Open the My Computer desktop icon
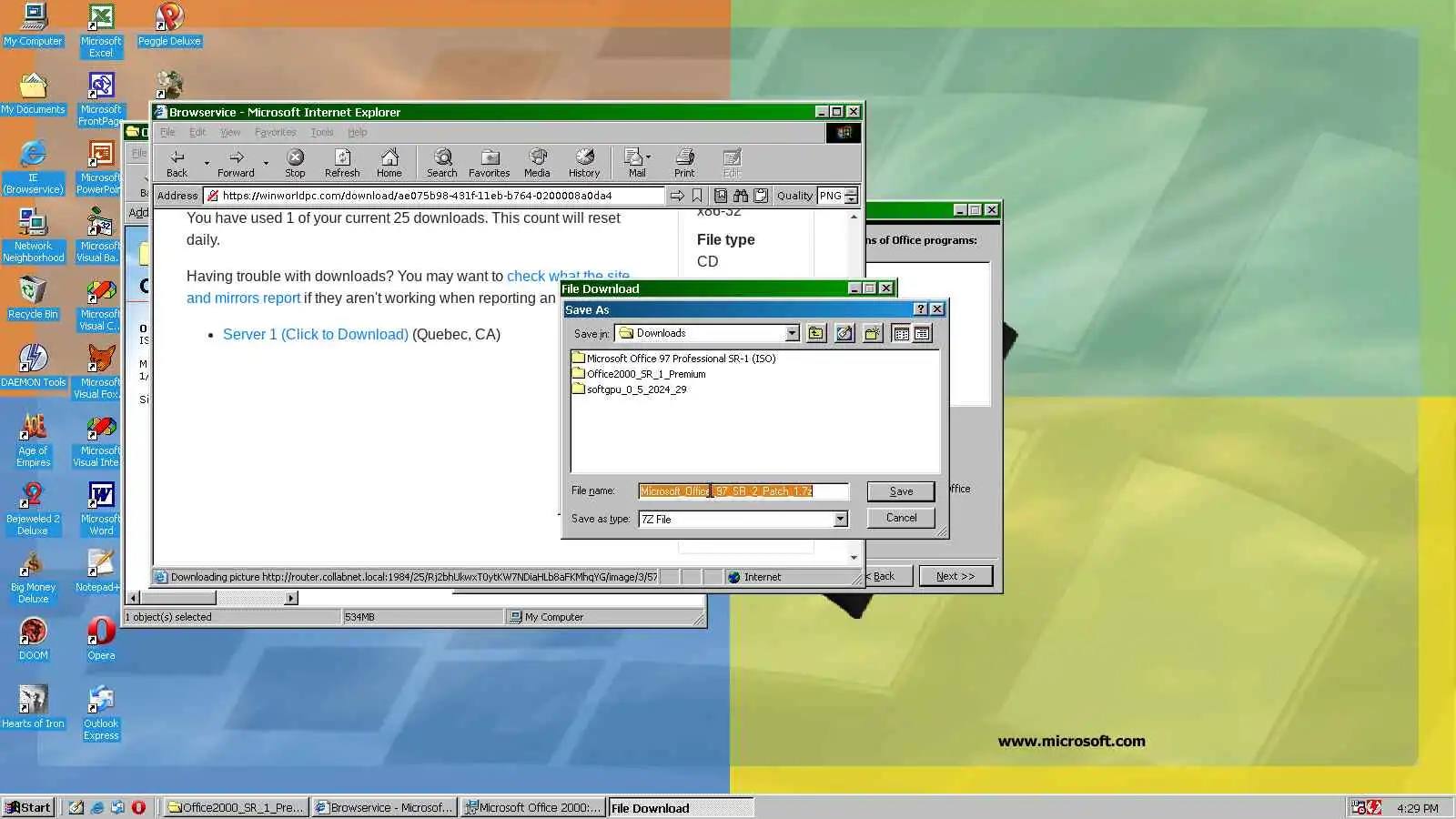1456x819 pixels. 34,25
